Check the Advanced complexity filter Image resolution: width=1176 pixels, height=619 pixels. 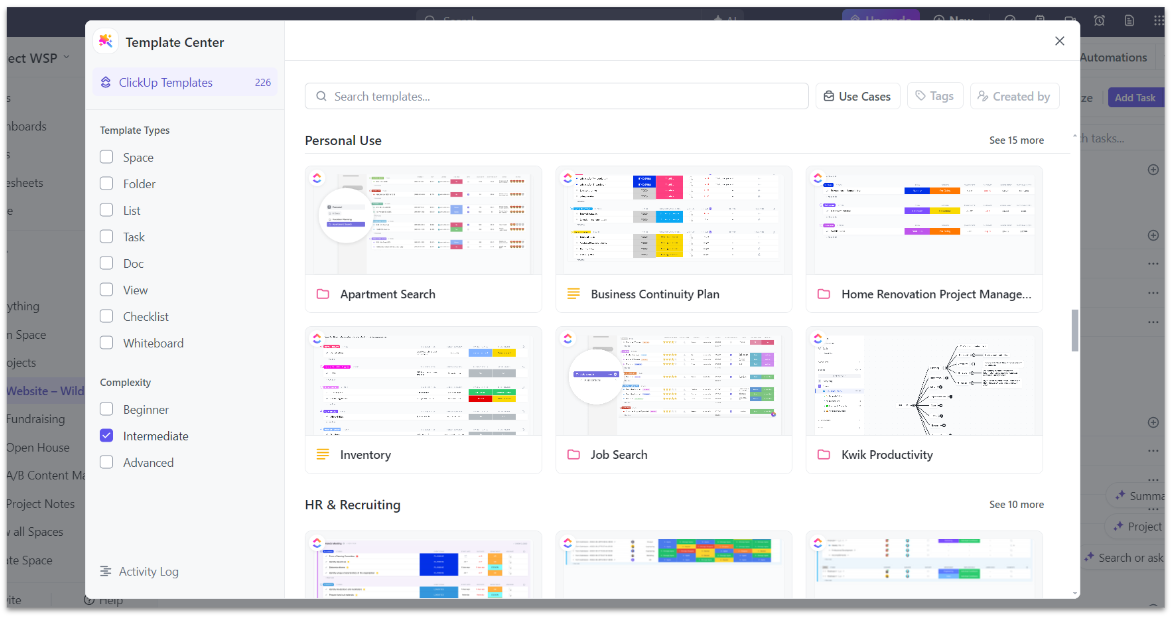[x=106, y=462]
